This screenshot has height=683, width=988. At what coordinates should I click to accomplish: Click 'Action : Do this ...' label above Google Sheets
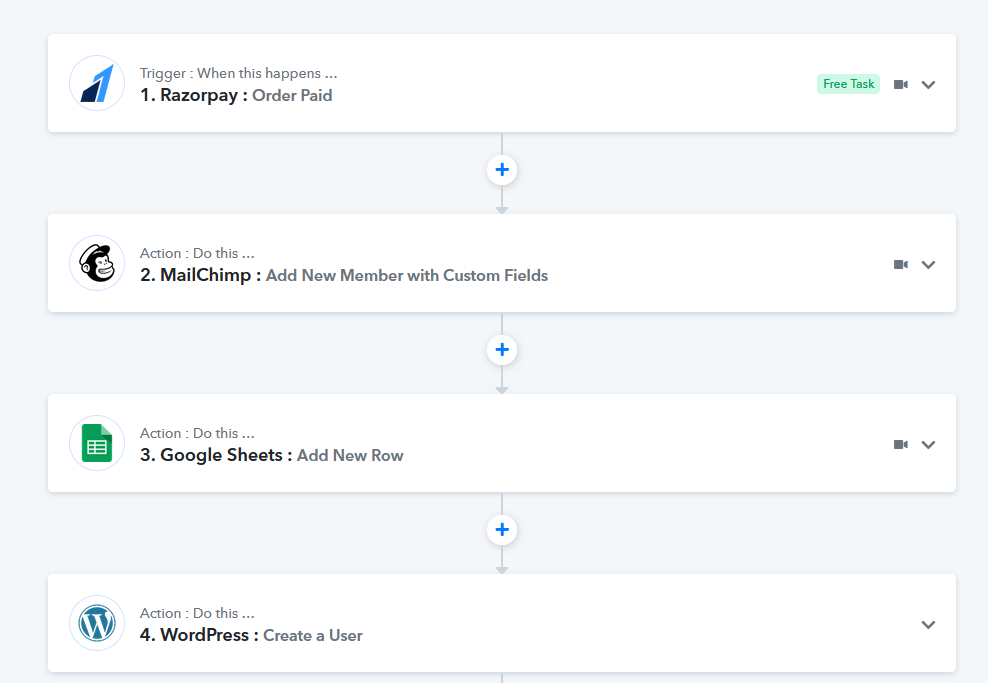click(197, 433)
